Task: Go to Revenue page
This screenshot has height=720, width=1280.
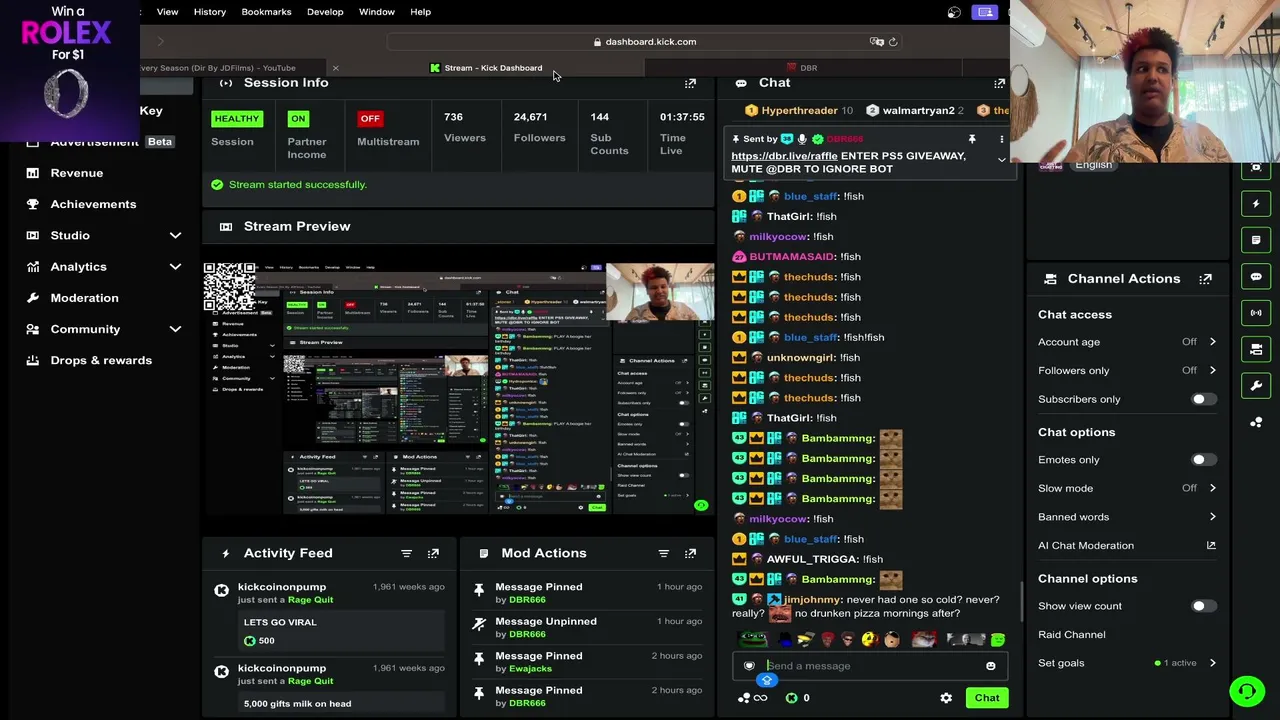Action: coord(77,173)
